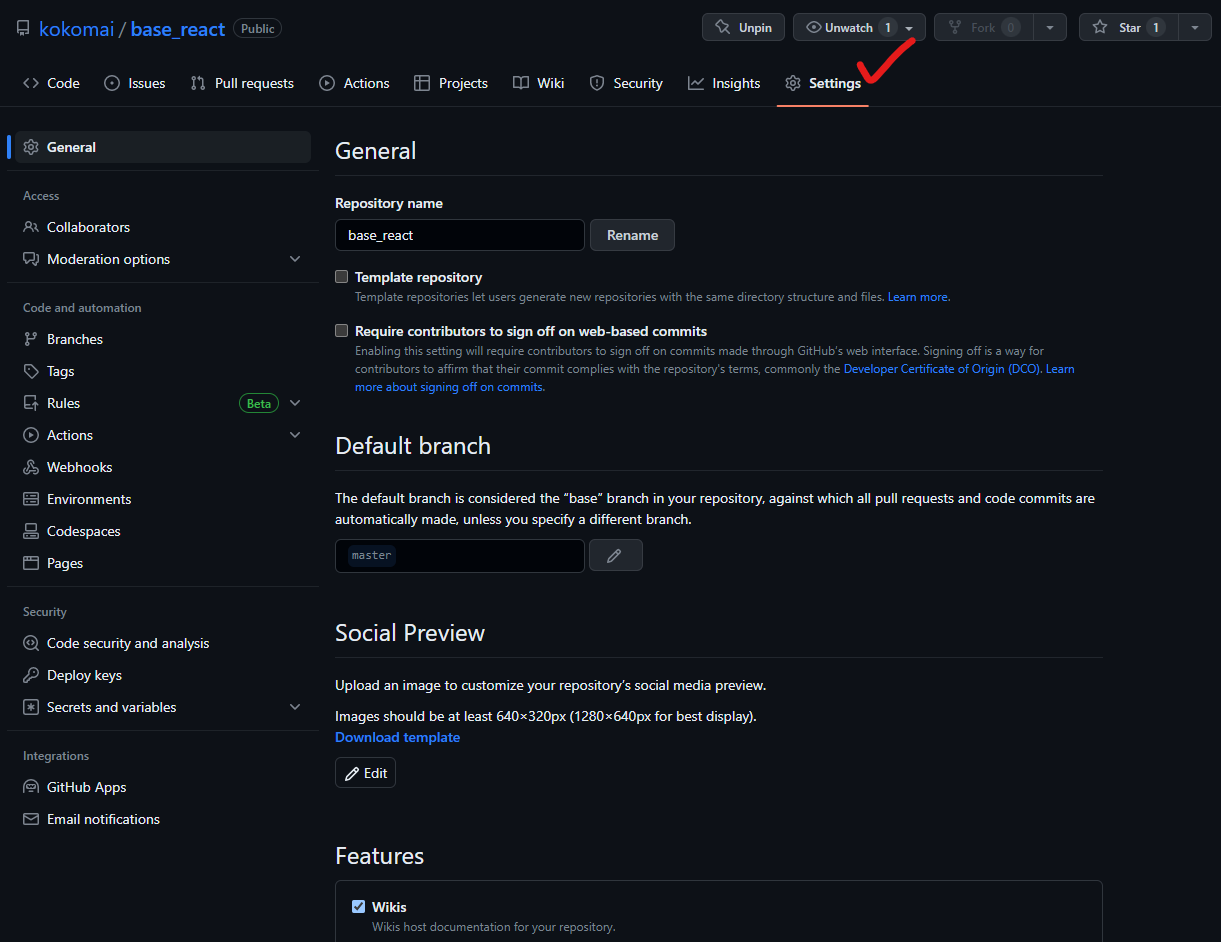Screen dimensions: 1221x942
Task: Expand Secrets and variables chevron
Action: point(295,707)
